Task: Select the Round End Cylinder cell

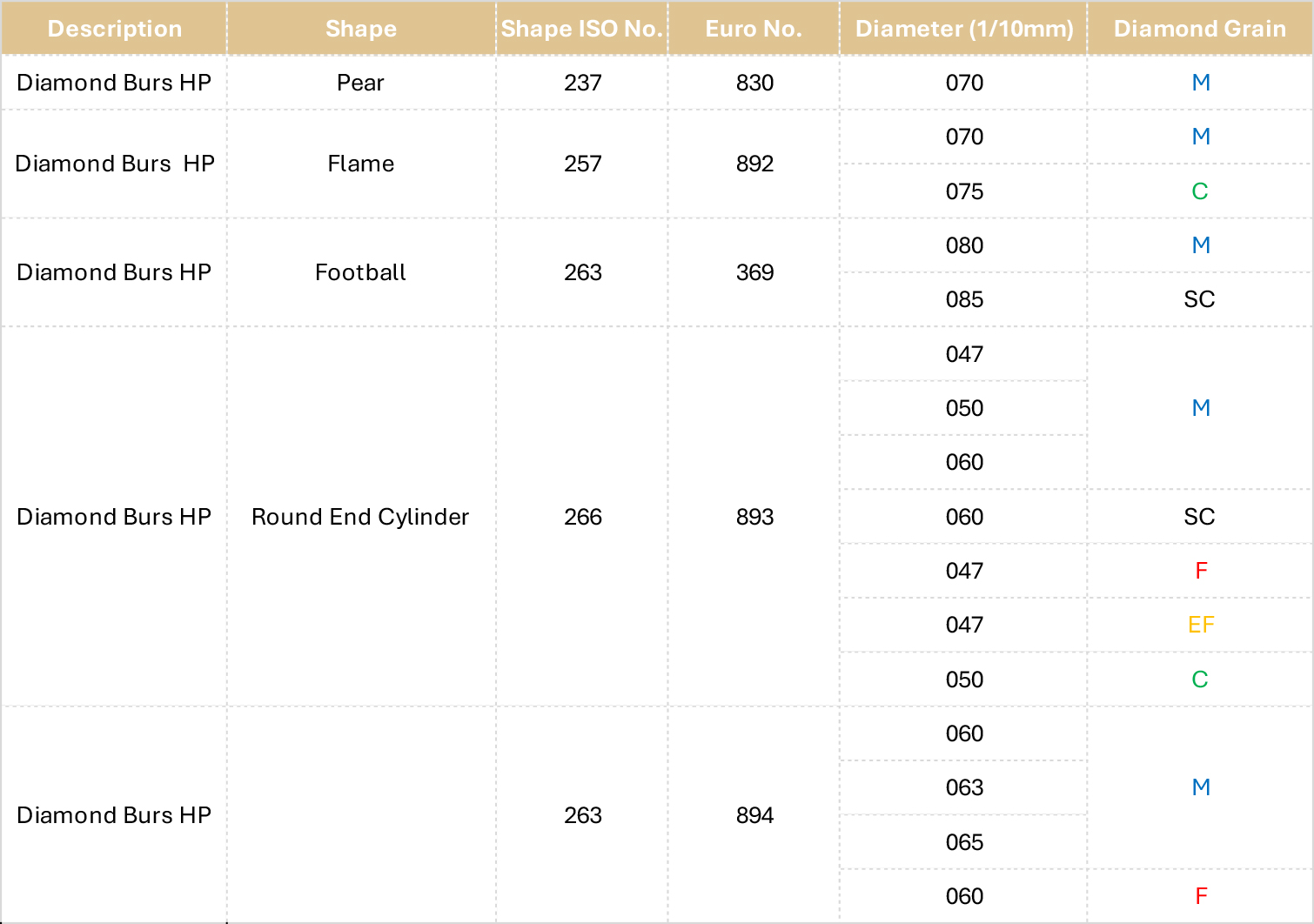Action: (x=361, y=517)
